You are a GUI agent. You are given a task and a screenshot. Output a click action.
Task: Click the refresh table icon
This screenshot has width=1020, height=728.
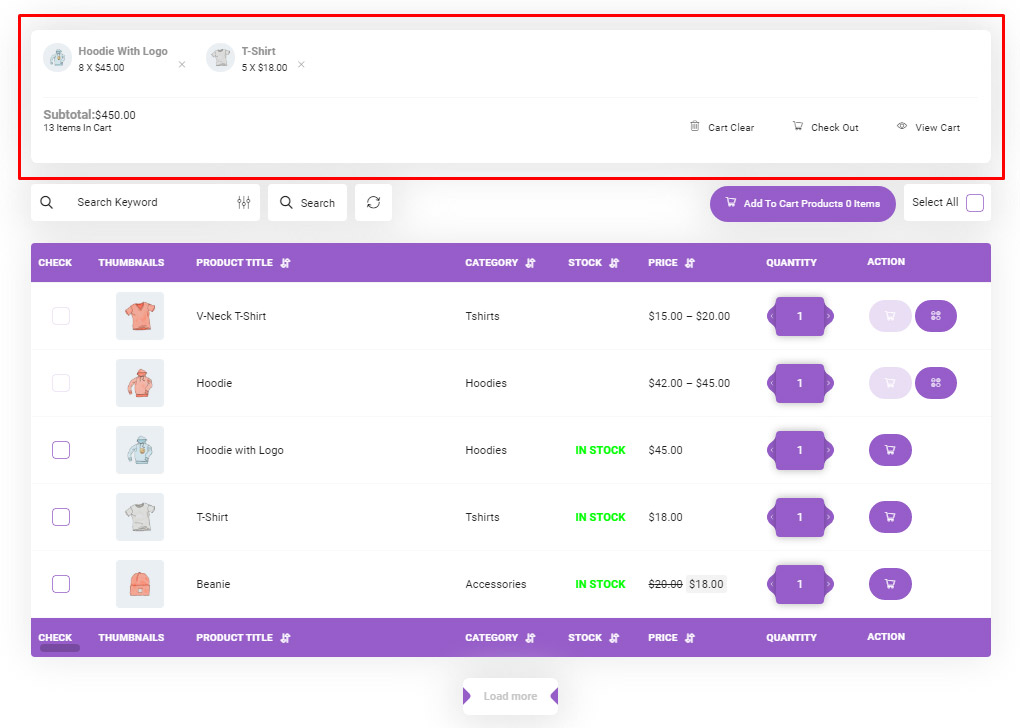pos(373,202)
